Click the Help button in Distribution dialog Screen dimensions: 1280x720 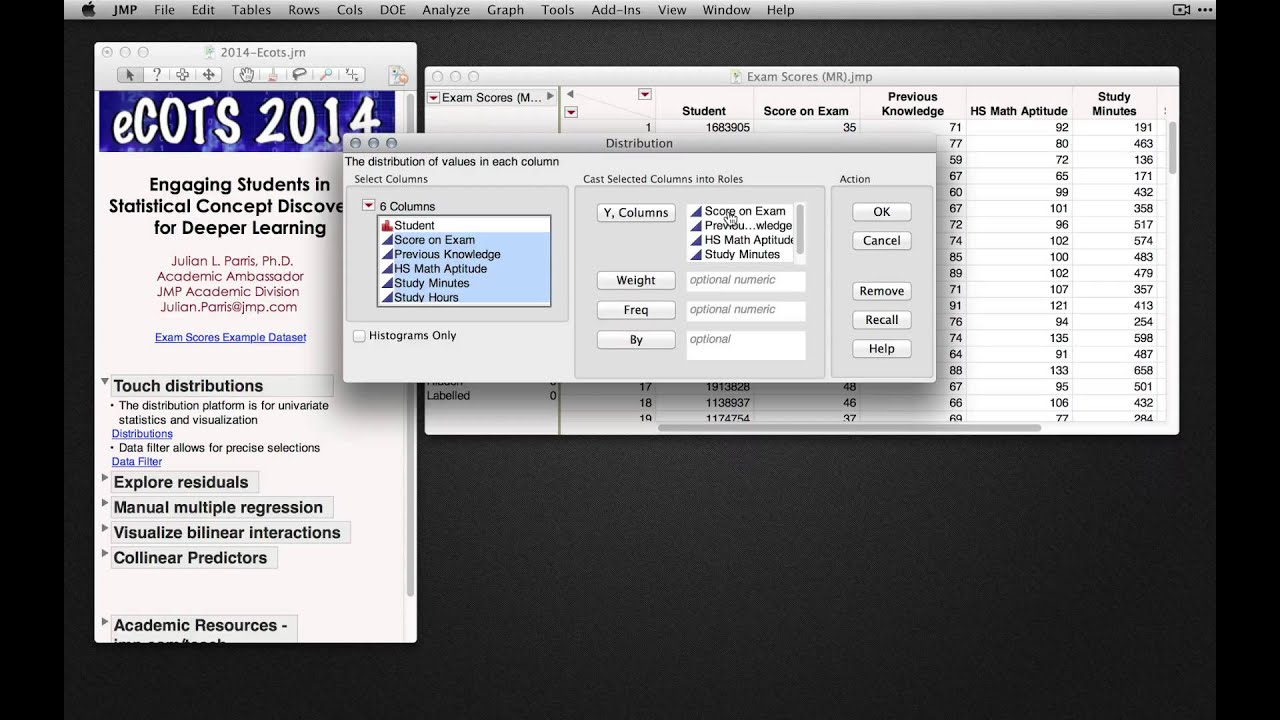[x=882, y=349]
